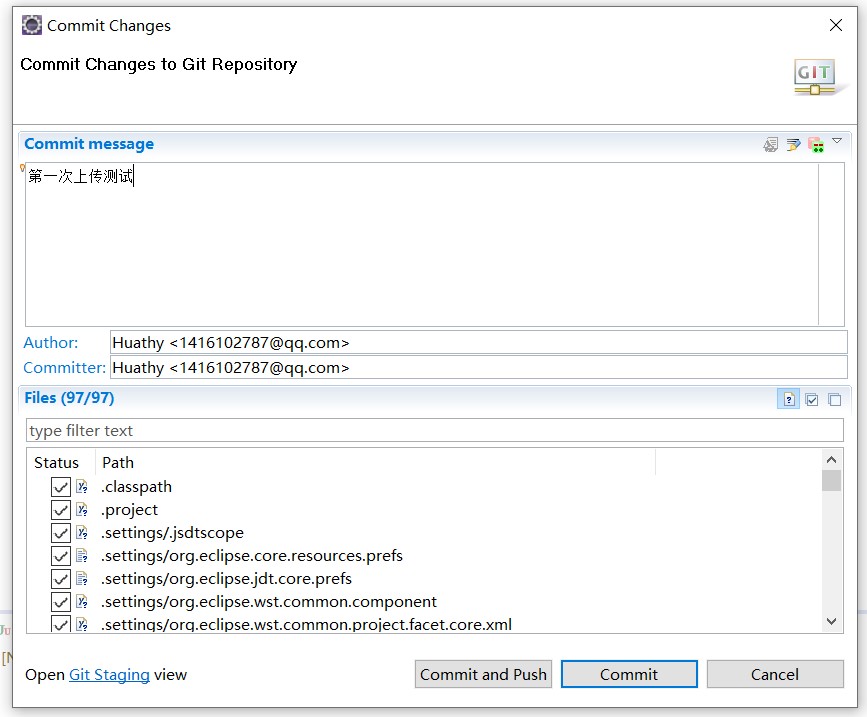This screenshot has height=717, width=867.
Task: Select .settings/org.eclipse.wst.common.component path
Action: (269, 601)
